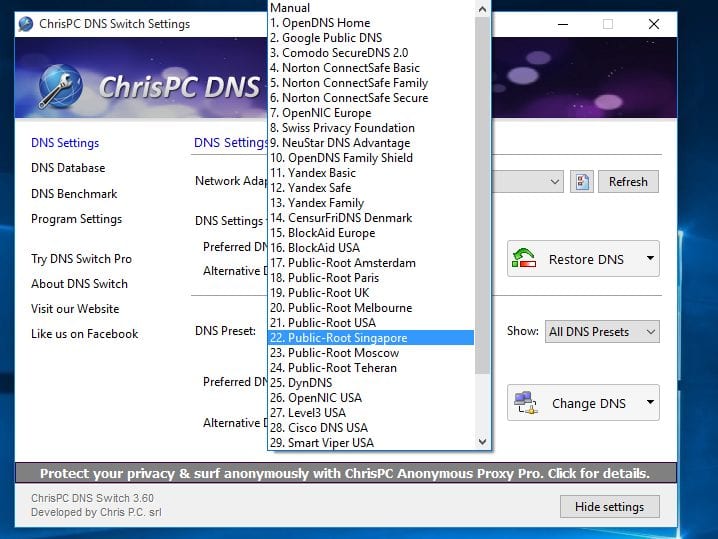Choose 10. OpenDNS Family Shield

(370, 158)
